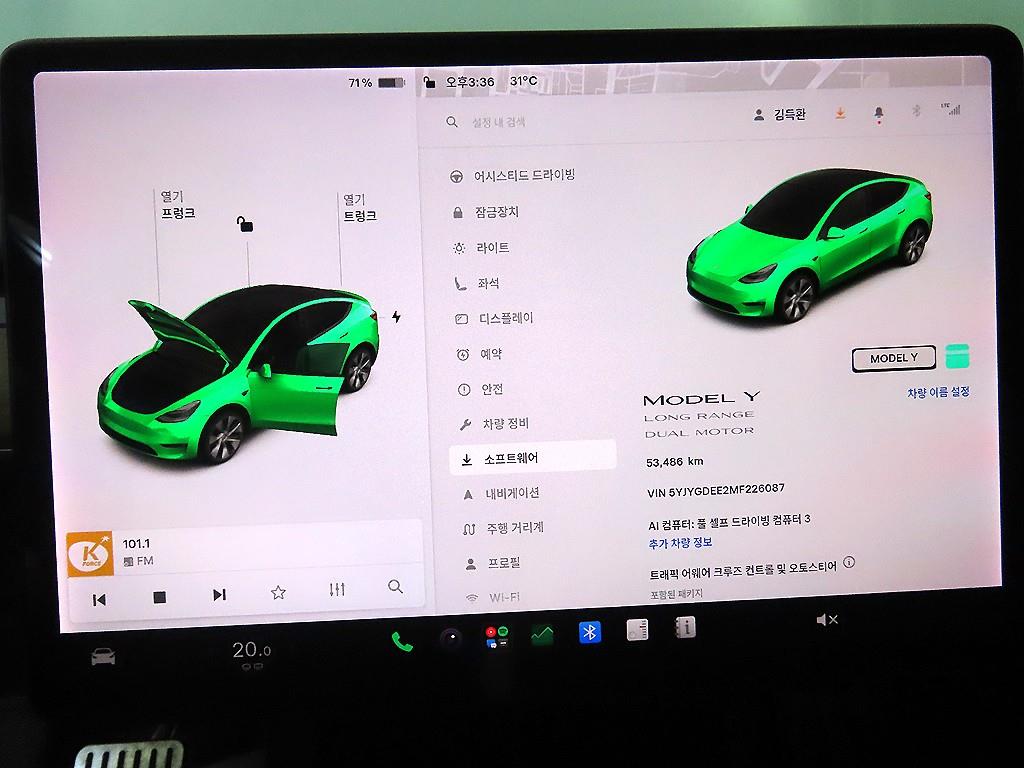Skip to next radio station

point(219,594)
